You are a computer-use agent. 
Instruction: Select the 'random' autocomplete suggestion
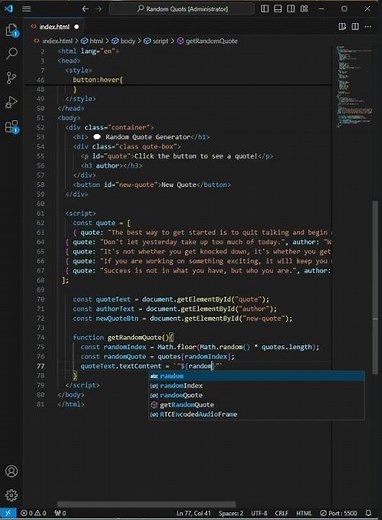(x=256, y=376)
